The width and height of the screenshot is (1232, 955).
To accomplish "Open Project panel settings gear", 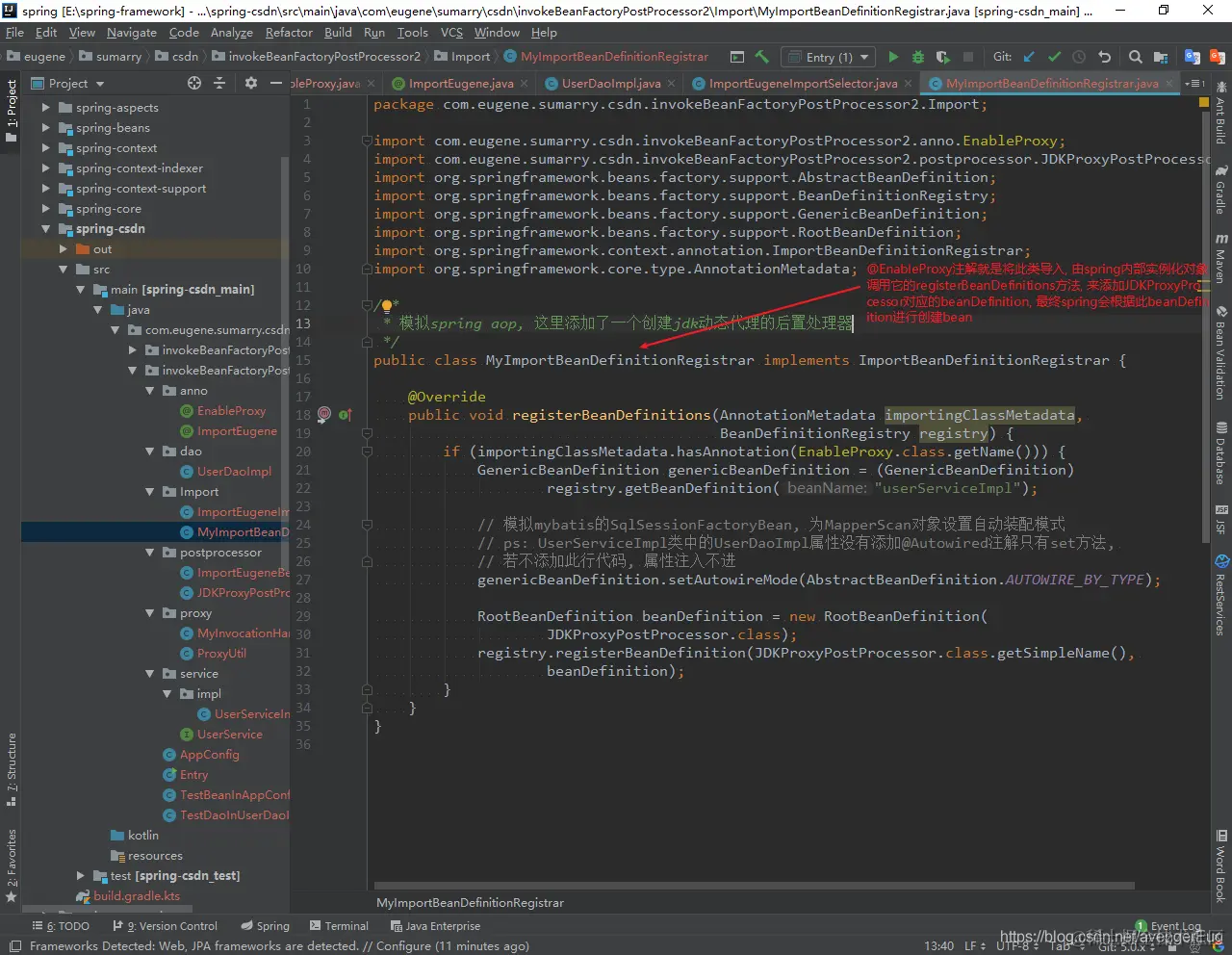I will [251, 83].
